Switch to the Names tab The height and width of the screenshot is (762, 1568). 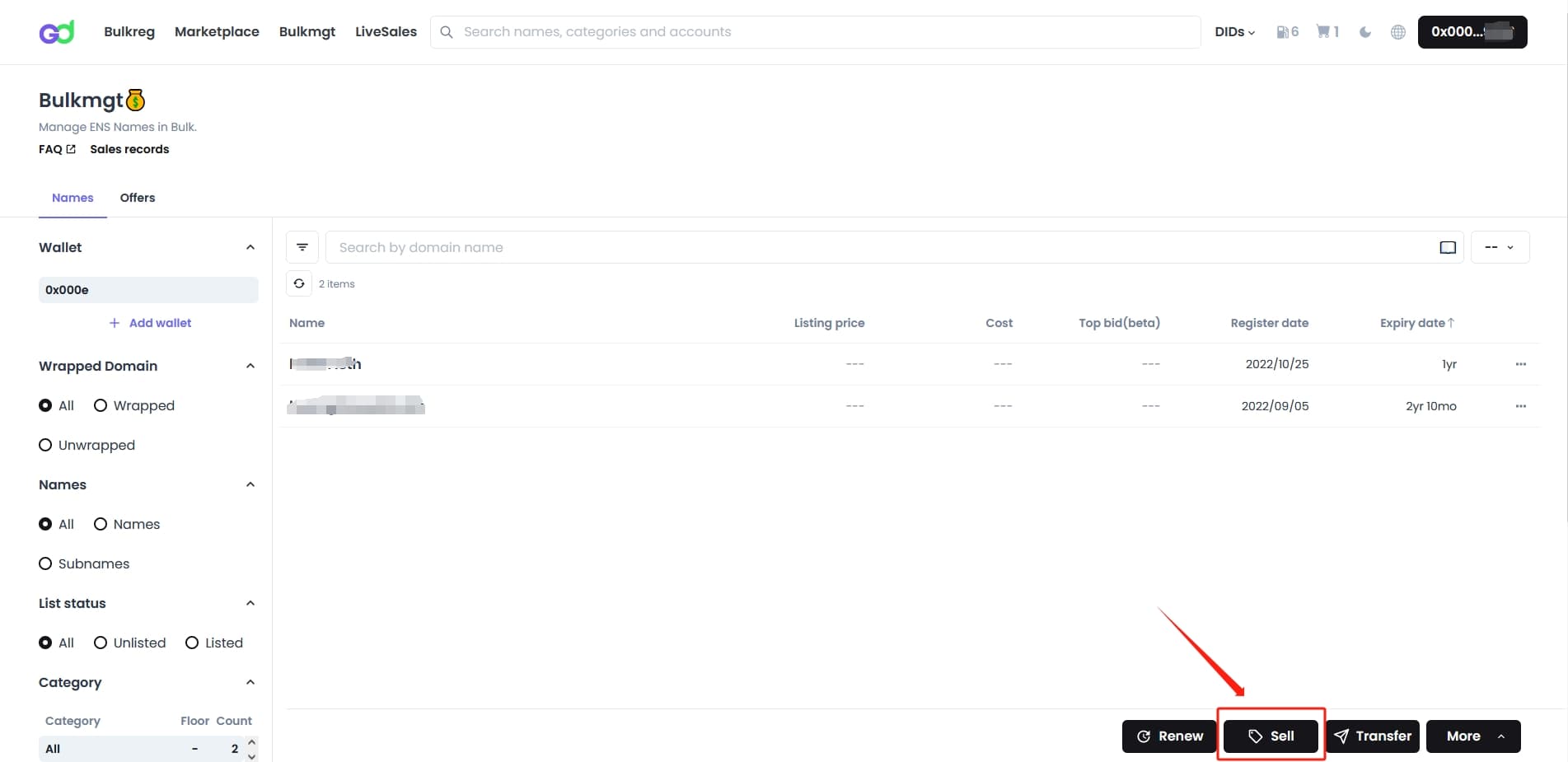pyautogui.click(x=73, y=198)
